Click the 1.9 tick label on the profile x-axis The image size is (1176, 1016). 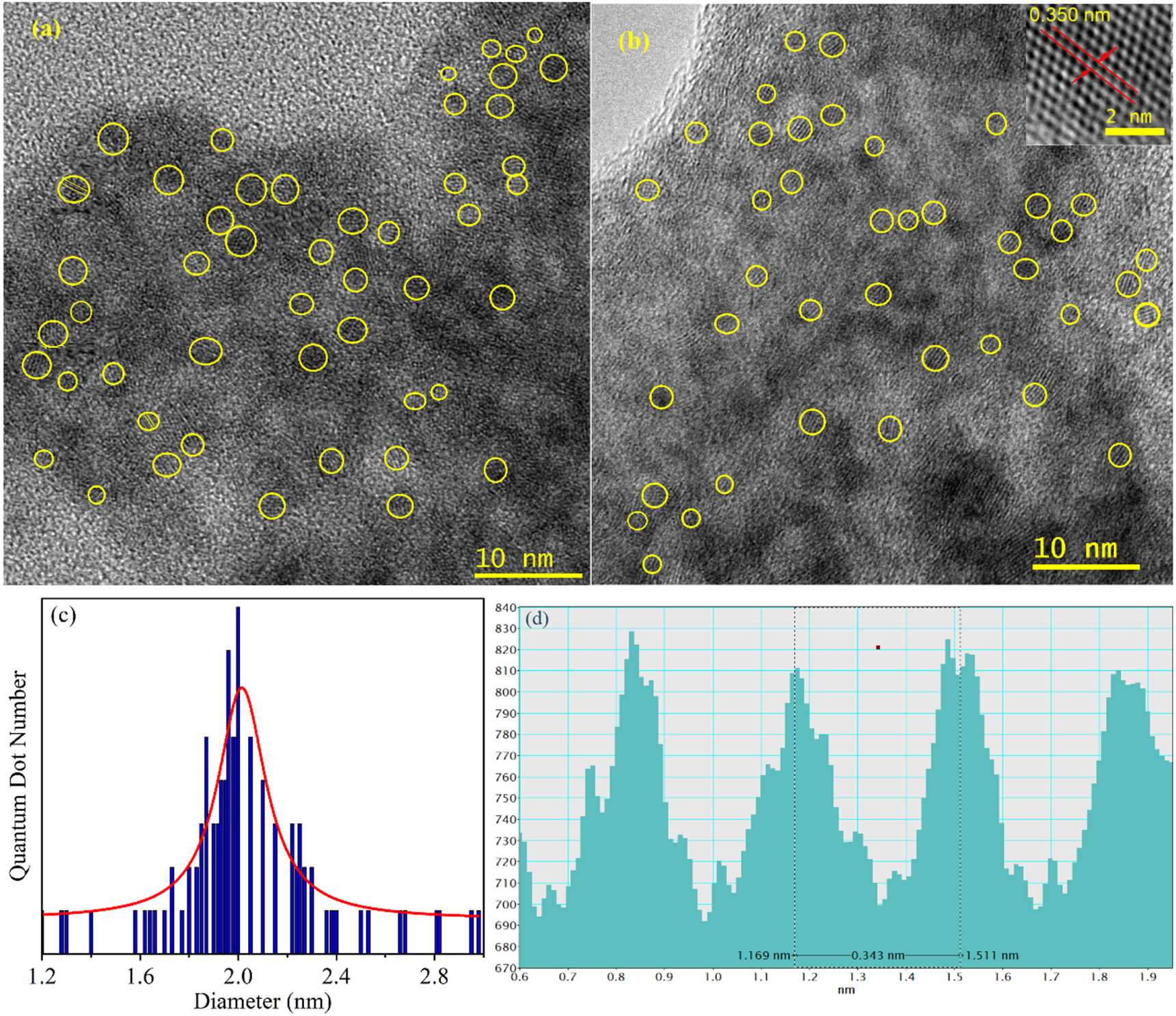pyautogui.click(x=1148, y=977)
